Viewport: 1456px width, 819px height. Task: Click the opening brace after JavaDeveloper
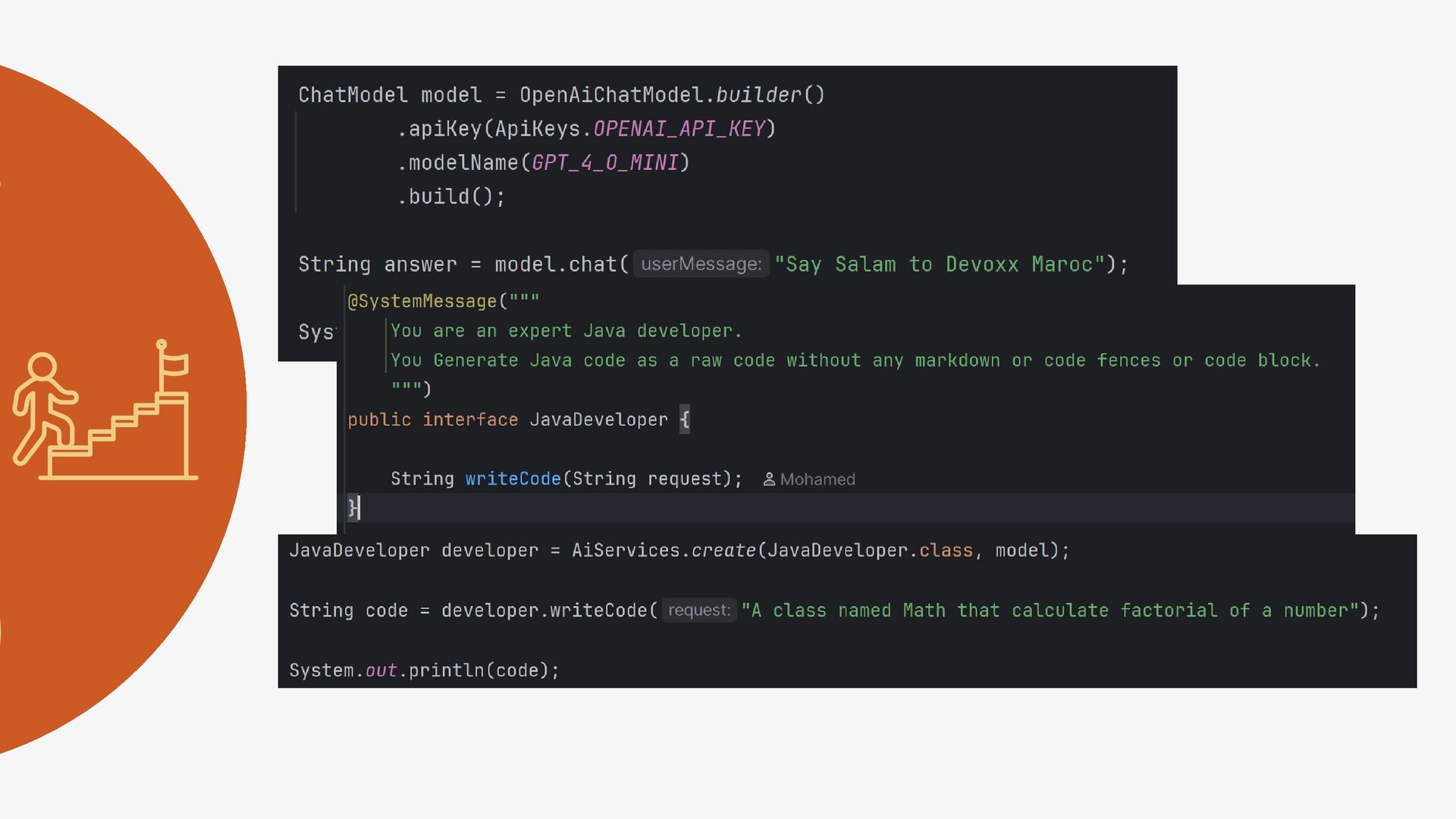(684, 419)
